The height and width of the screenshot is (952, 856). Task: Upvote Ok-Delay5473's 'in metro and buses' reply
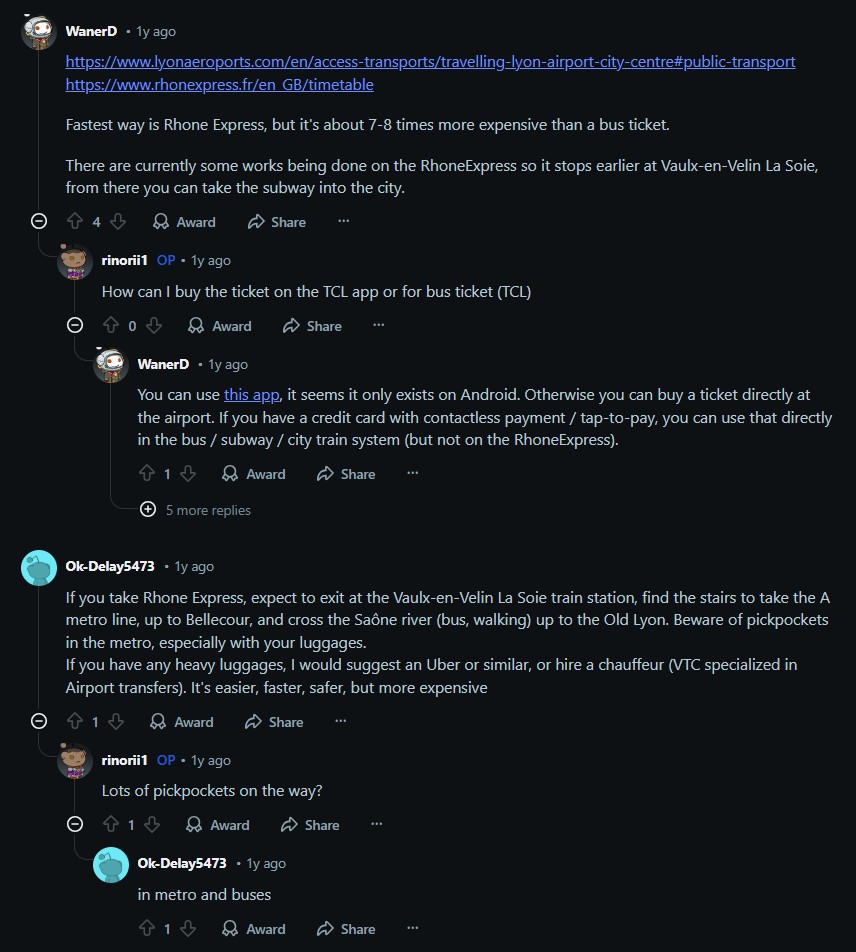click(x=147, y=929)
